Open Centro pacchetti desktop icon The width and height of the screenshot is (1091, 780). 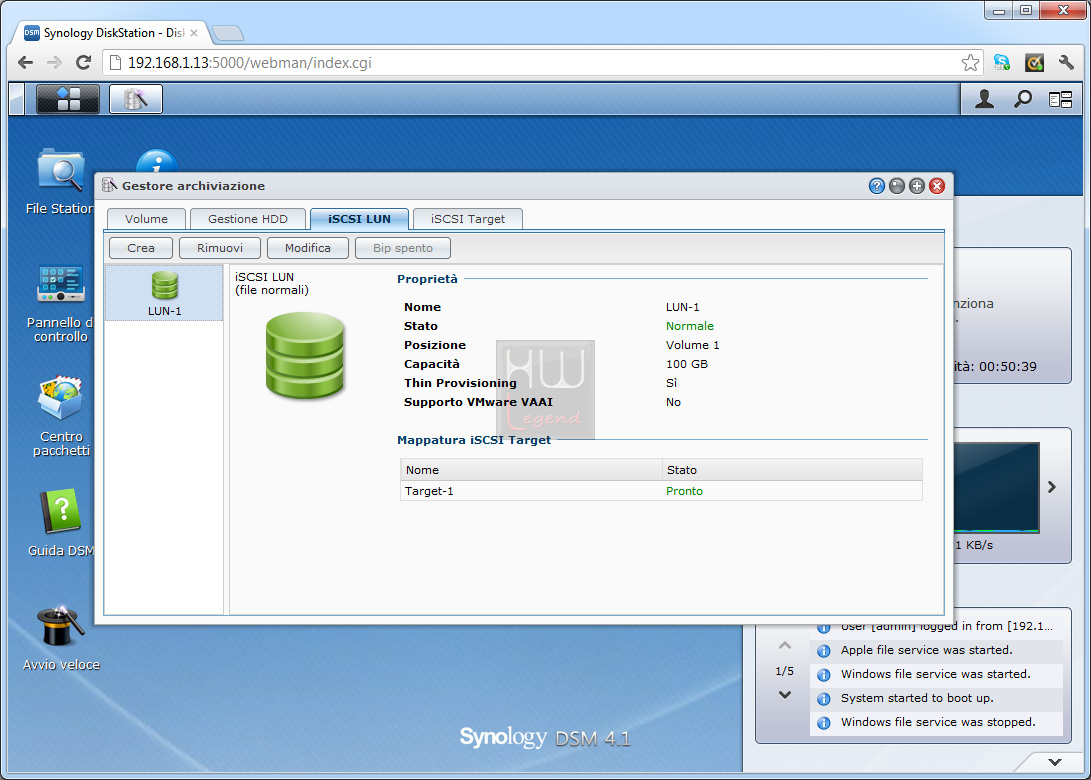click(x=61, y=417)
